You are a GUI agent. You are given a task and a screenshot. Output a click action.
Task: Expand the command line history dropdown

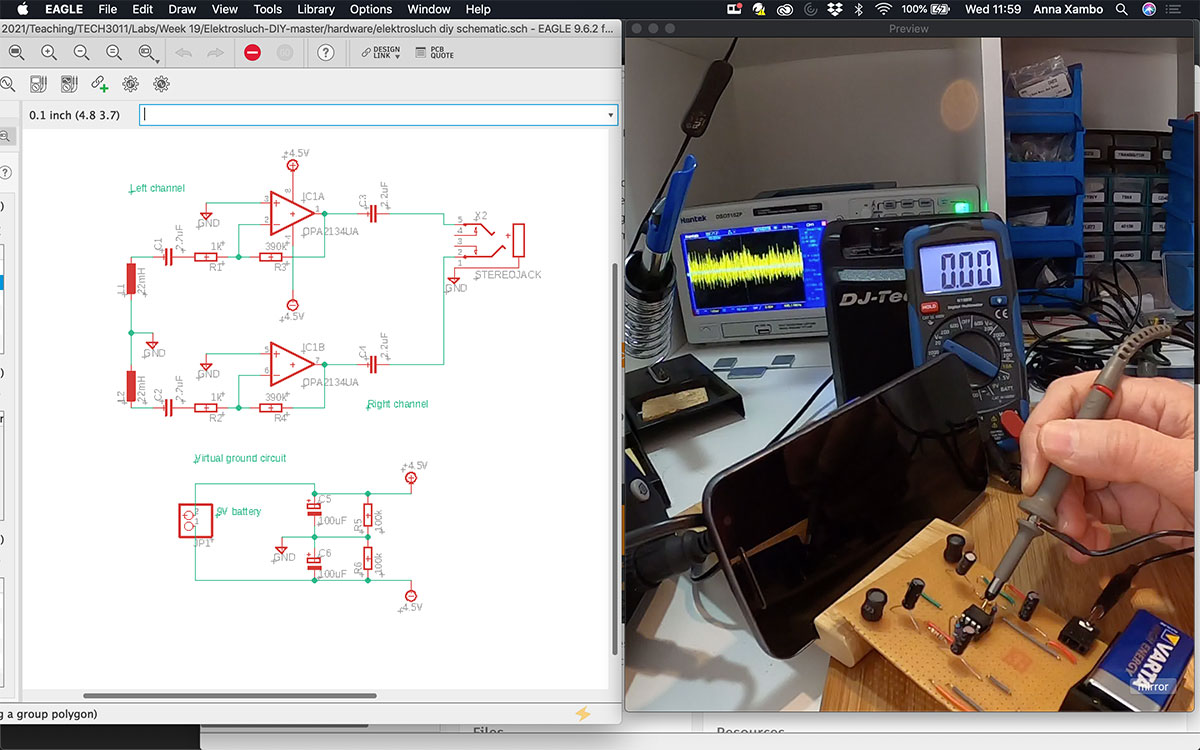point(610,115)
